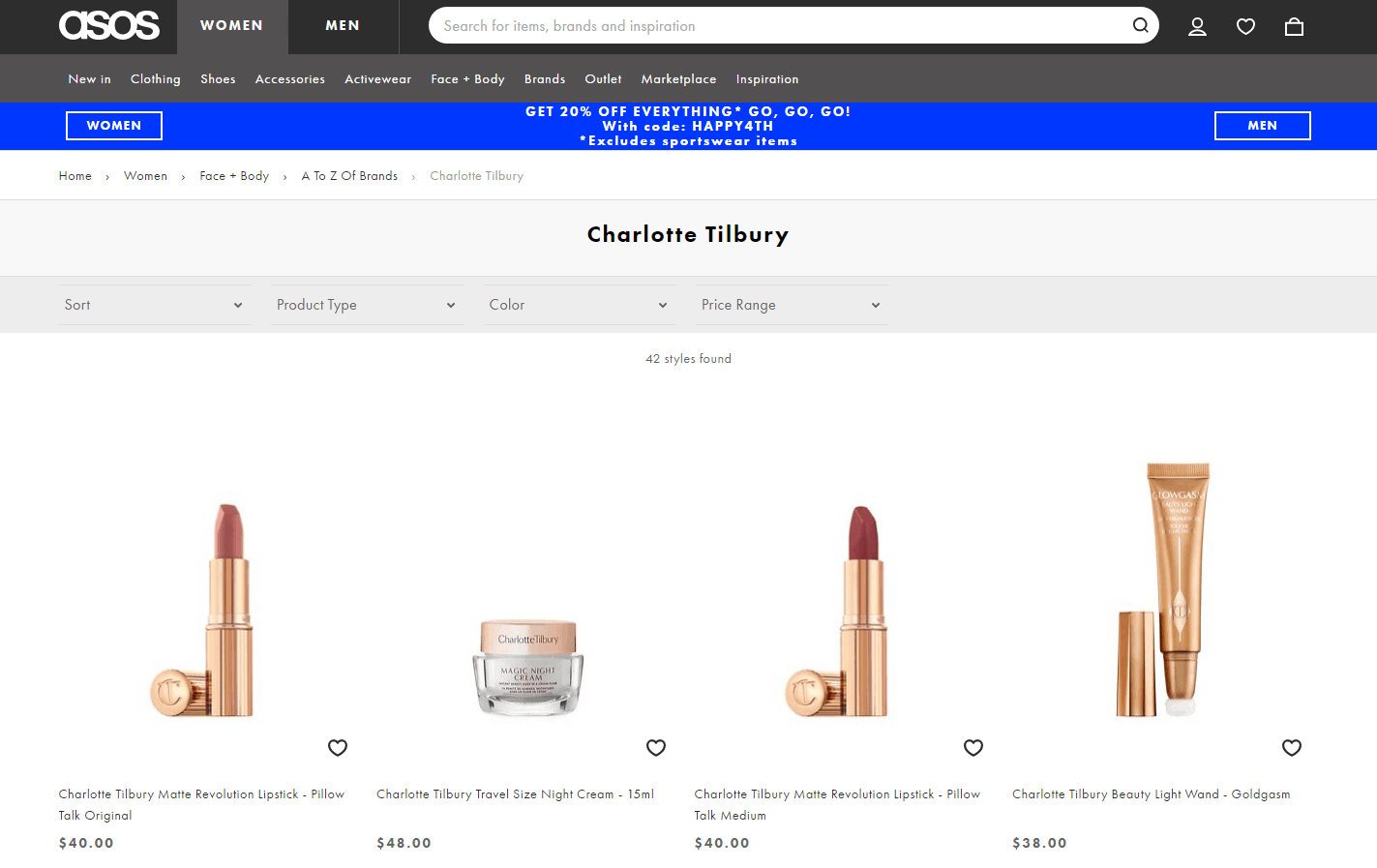Viewport: 1377px width, 868px height.
Task: Open Magic Night Cream jar image
Action: click(528, 668)
